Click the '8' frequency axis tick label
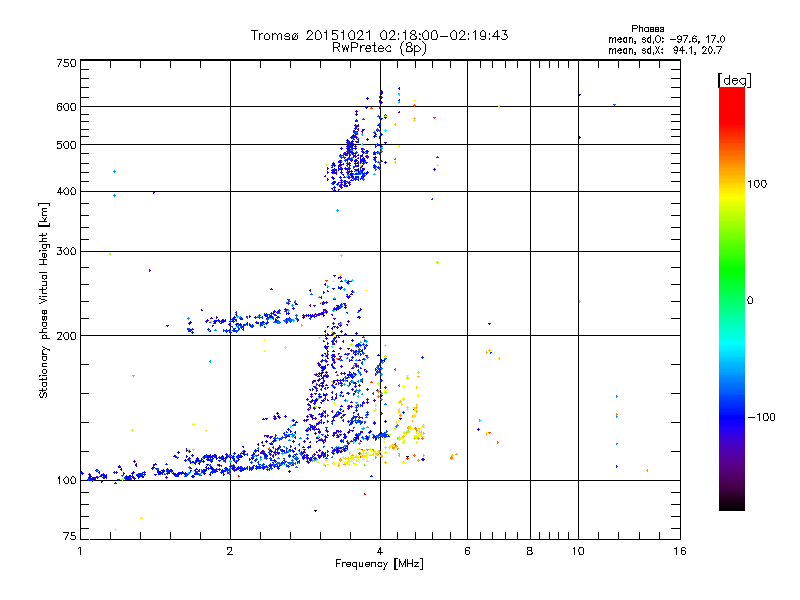This screenshot has height=600, width=800. 530,551
